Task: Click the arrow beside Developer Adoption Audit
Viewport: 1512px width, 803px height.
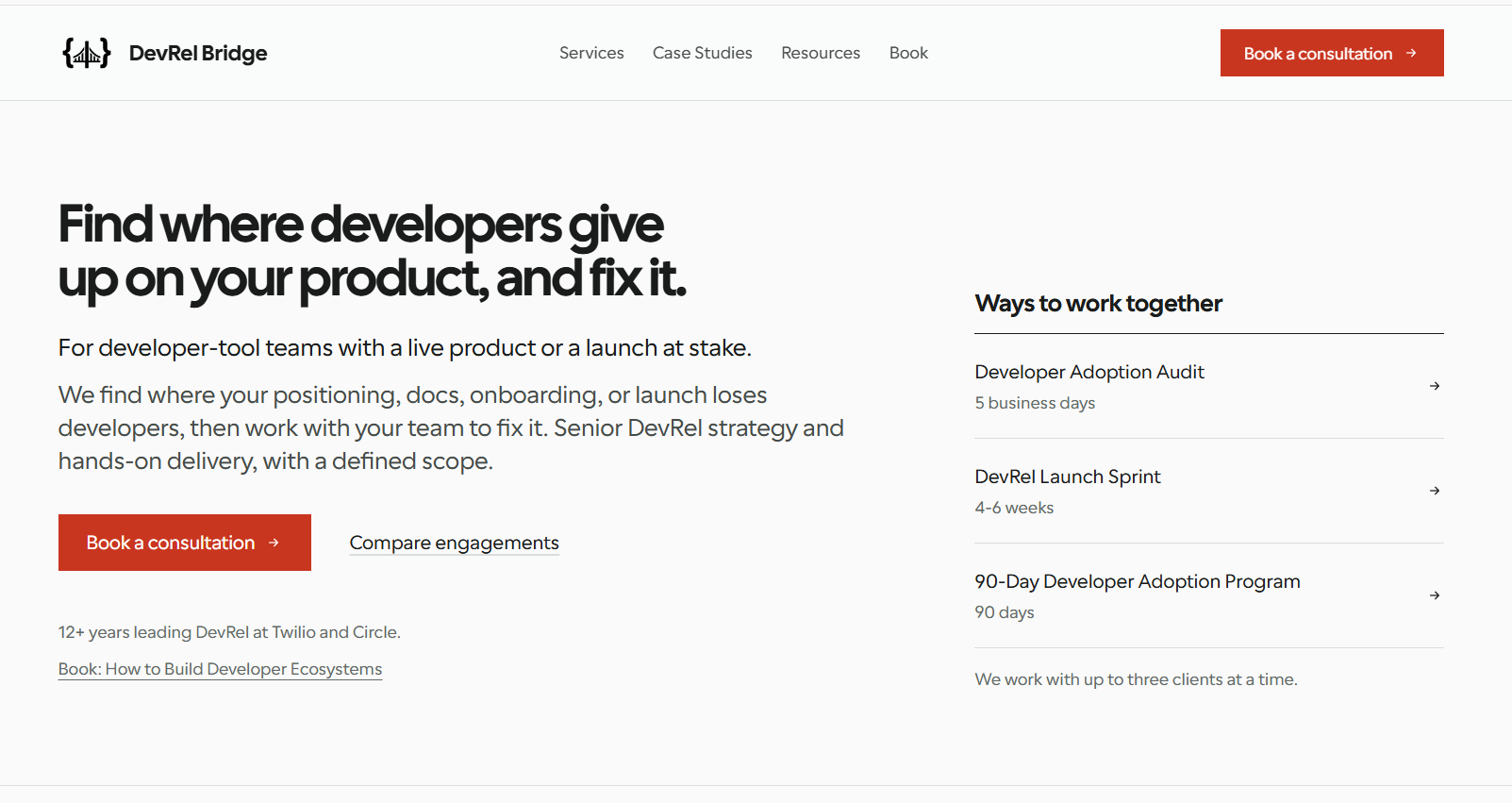Action: pos(1434,386)
